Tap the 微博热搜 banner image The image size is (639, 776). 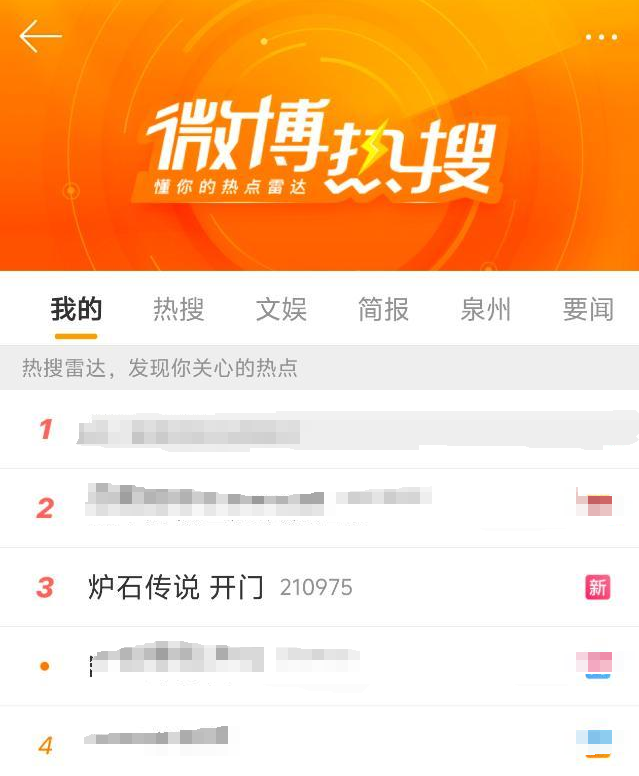pyautogui.click(x=319, y=136)
